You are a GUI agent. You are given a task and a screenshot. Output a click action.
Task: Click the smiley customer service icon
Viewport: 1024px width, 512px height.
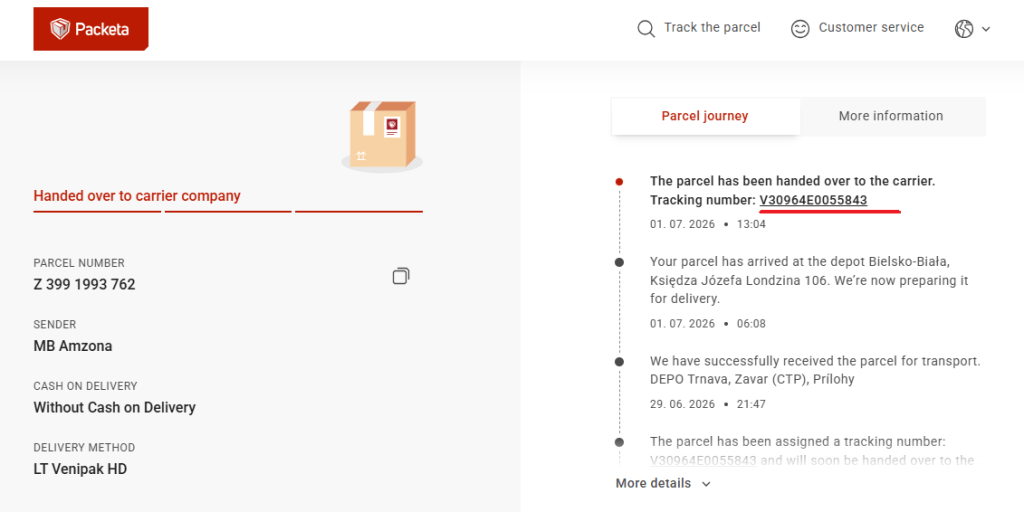click(800, 29)
